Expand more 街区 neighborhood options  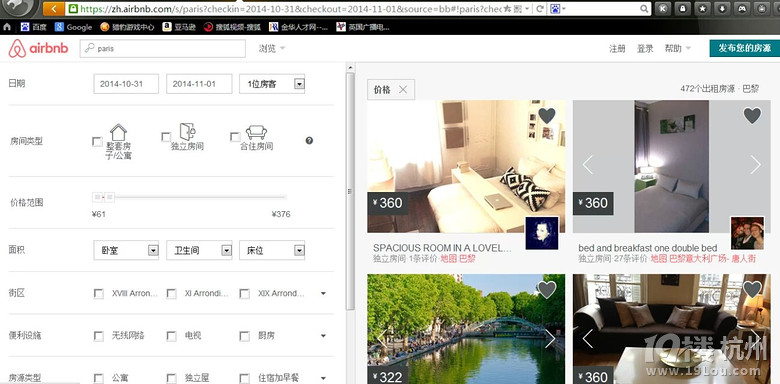coord(323,293)
